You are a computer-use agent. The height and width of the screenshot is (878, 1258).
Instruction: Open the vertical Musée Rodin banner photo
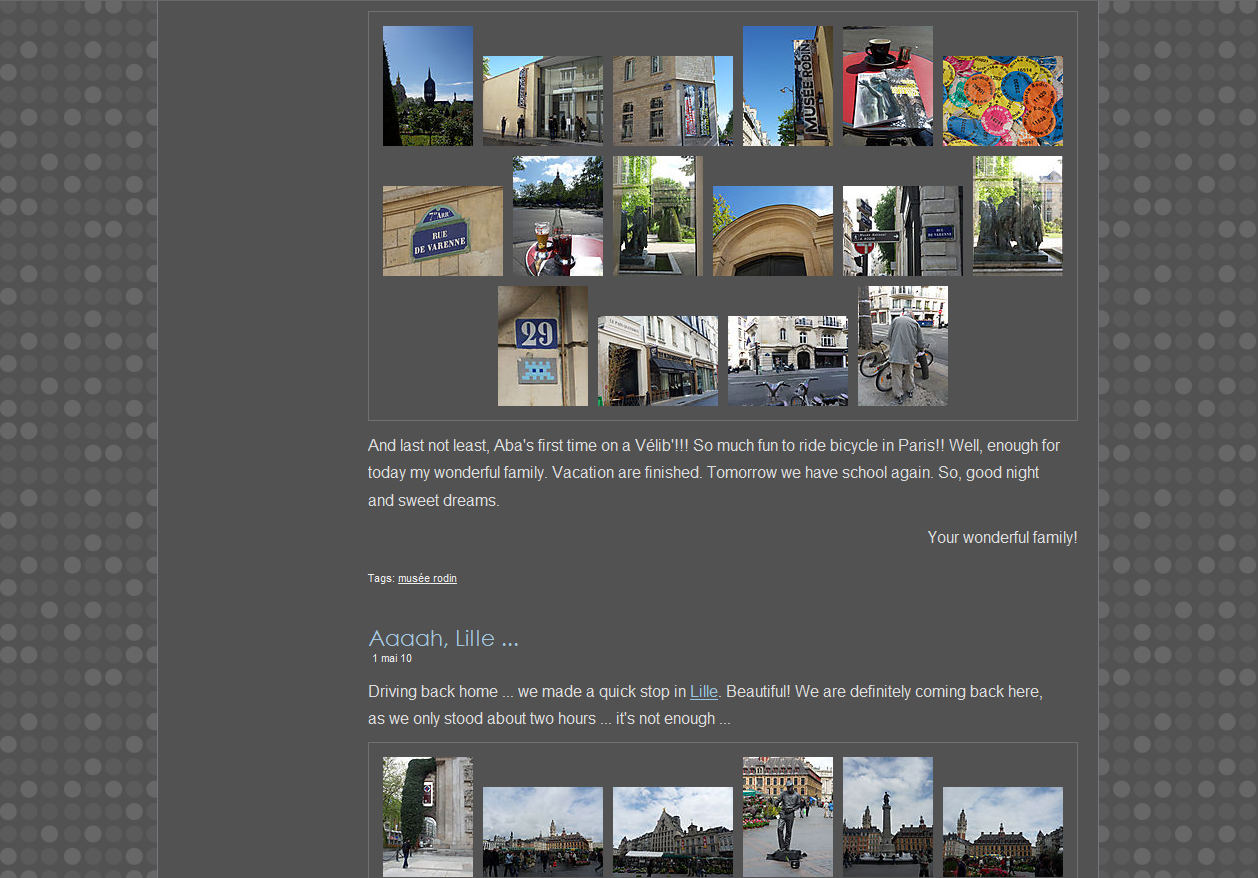click(787, 86)
